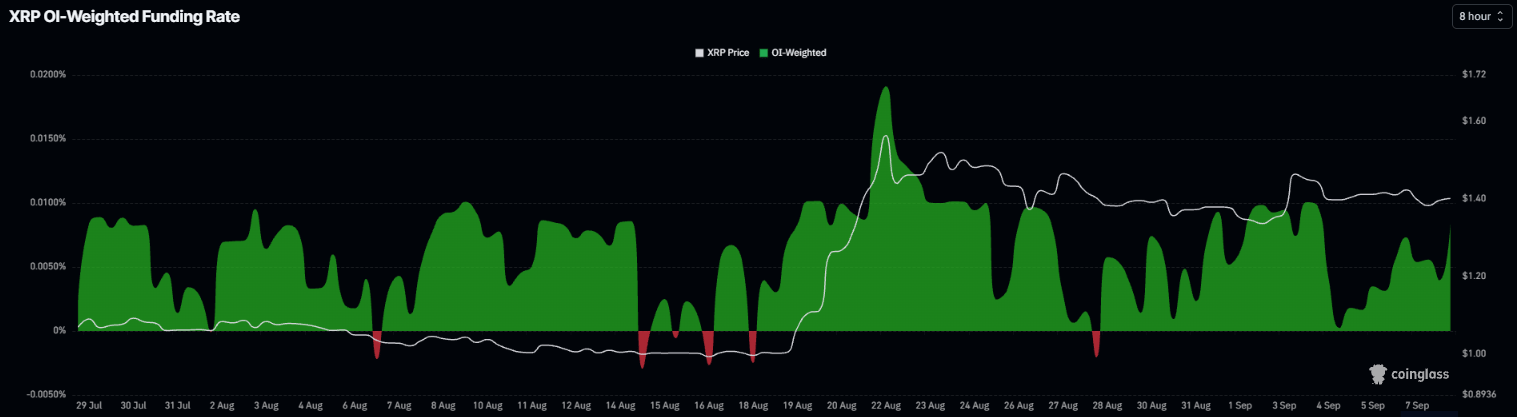Screen dimensions: 1517x417
Task: Click the 15 Aug date label
Action: pyautogui.click(x=665, y=407)
